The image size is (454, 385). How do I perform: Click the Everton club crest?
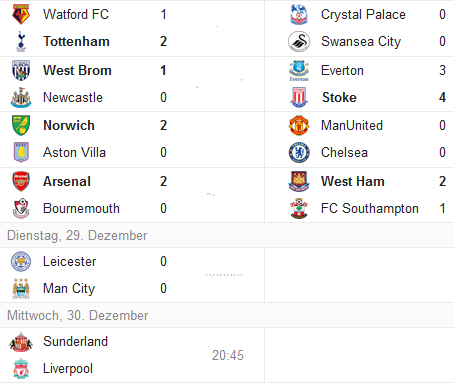pyautogui.click(x=299, y=70)
